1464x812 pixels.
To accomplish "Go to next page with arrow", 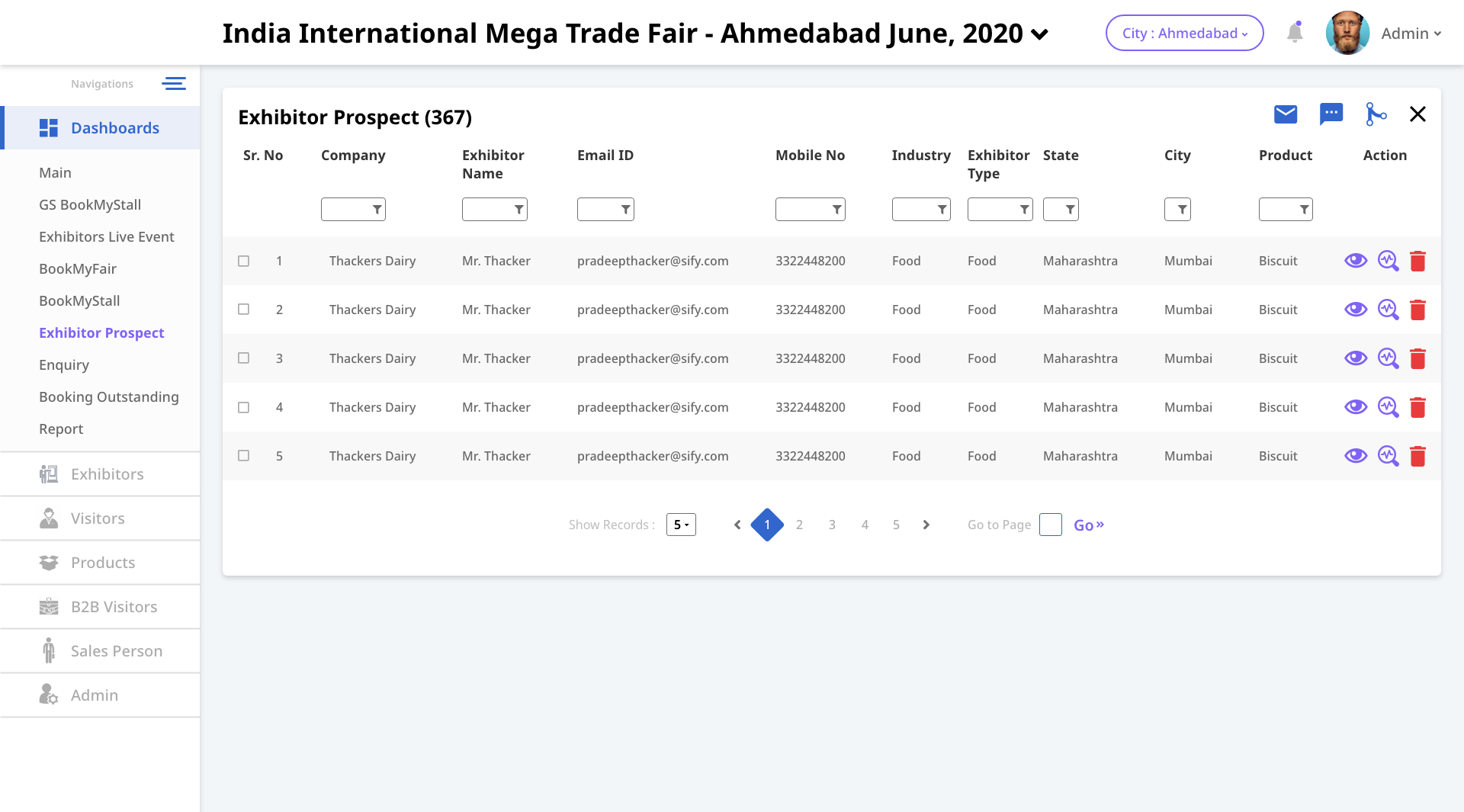I will (x=926, y=525).
